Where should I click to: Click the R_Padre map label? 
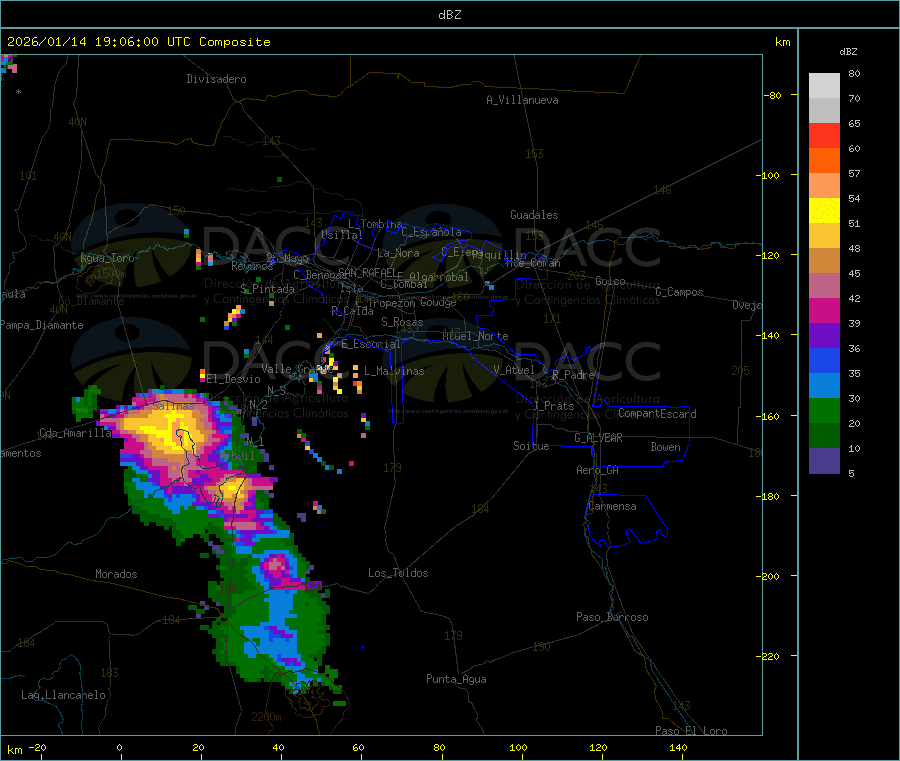point(573,375)
